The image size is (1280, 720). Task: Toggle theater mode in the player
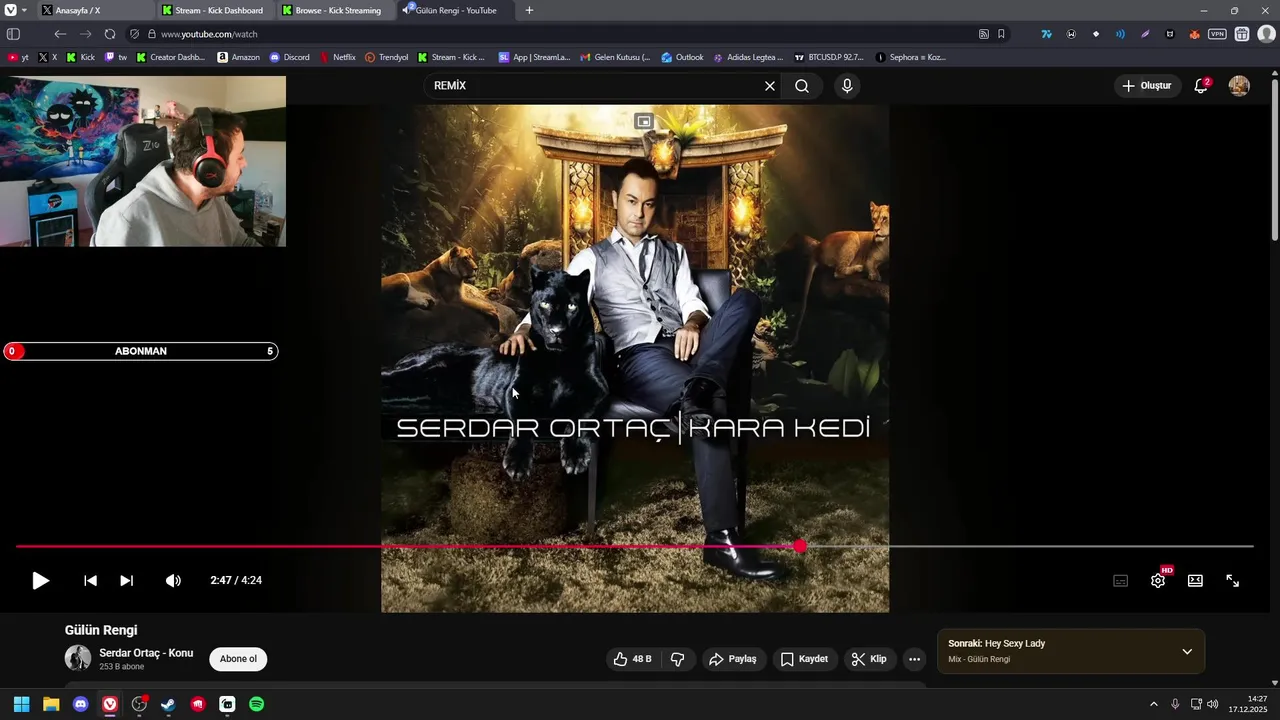point(1195,580)
